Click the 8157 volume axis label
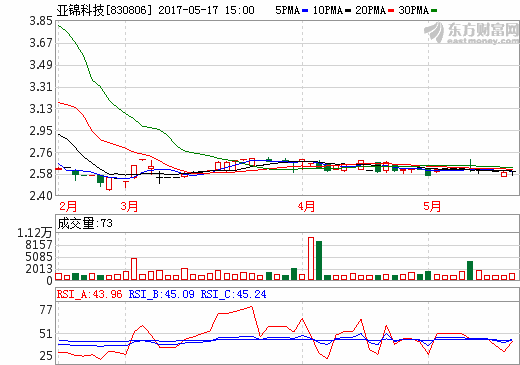 click(39, 245)
